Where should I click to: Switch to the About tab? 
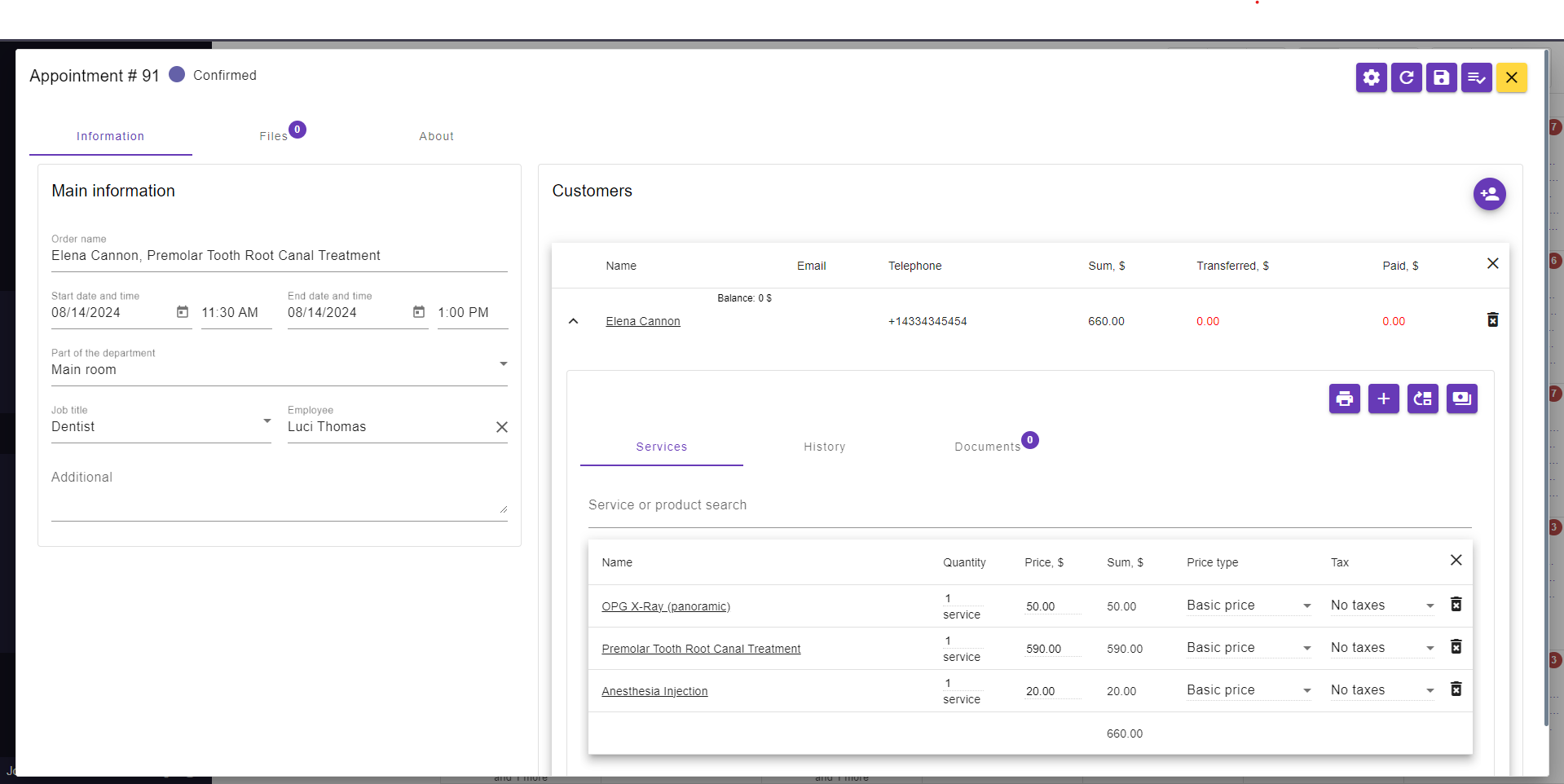tap(437, 136)
